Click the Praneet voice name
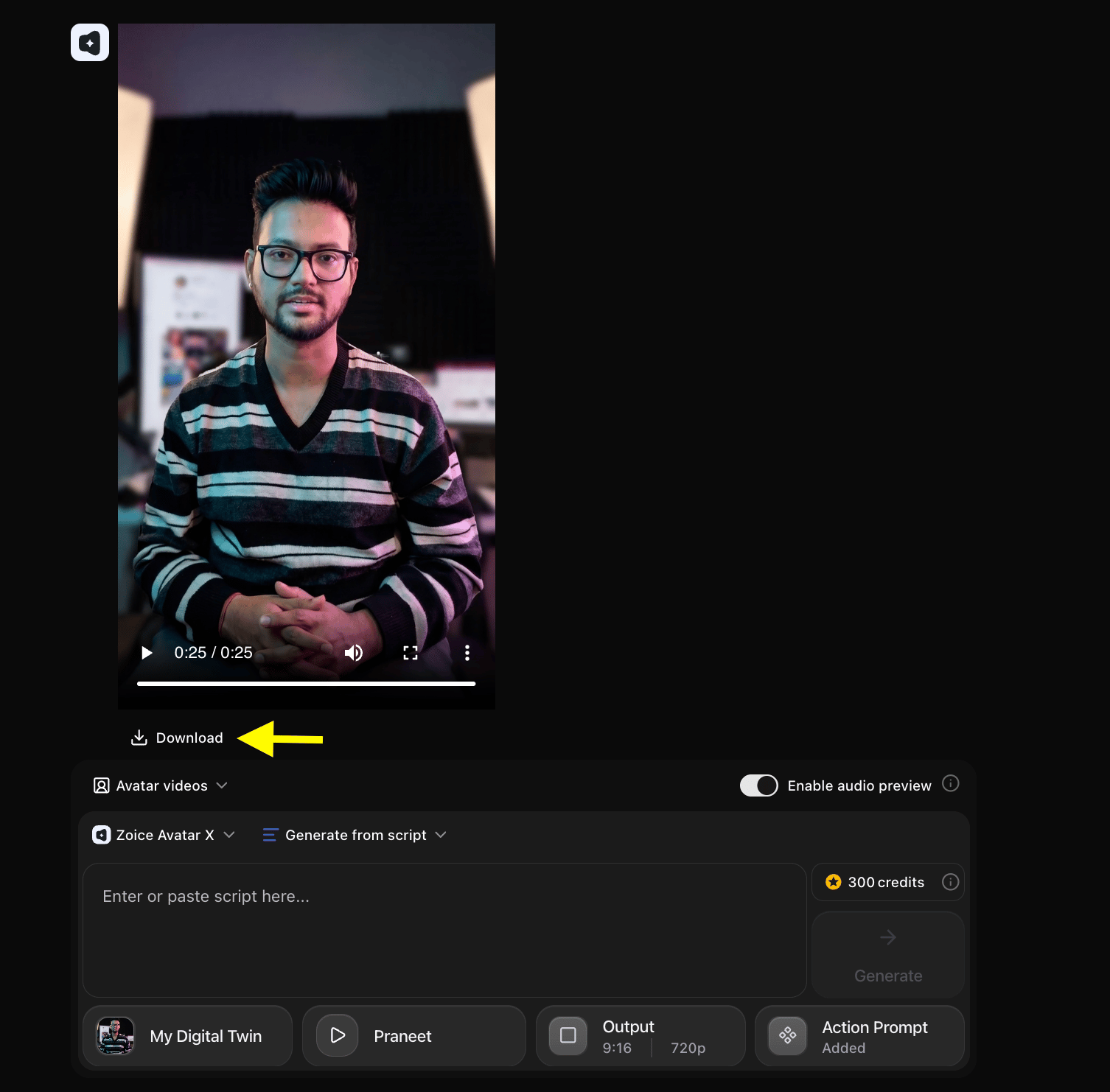This screenshot has height=1092, width=1110. 402,1036
